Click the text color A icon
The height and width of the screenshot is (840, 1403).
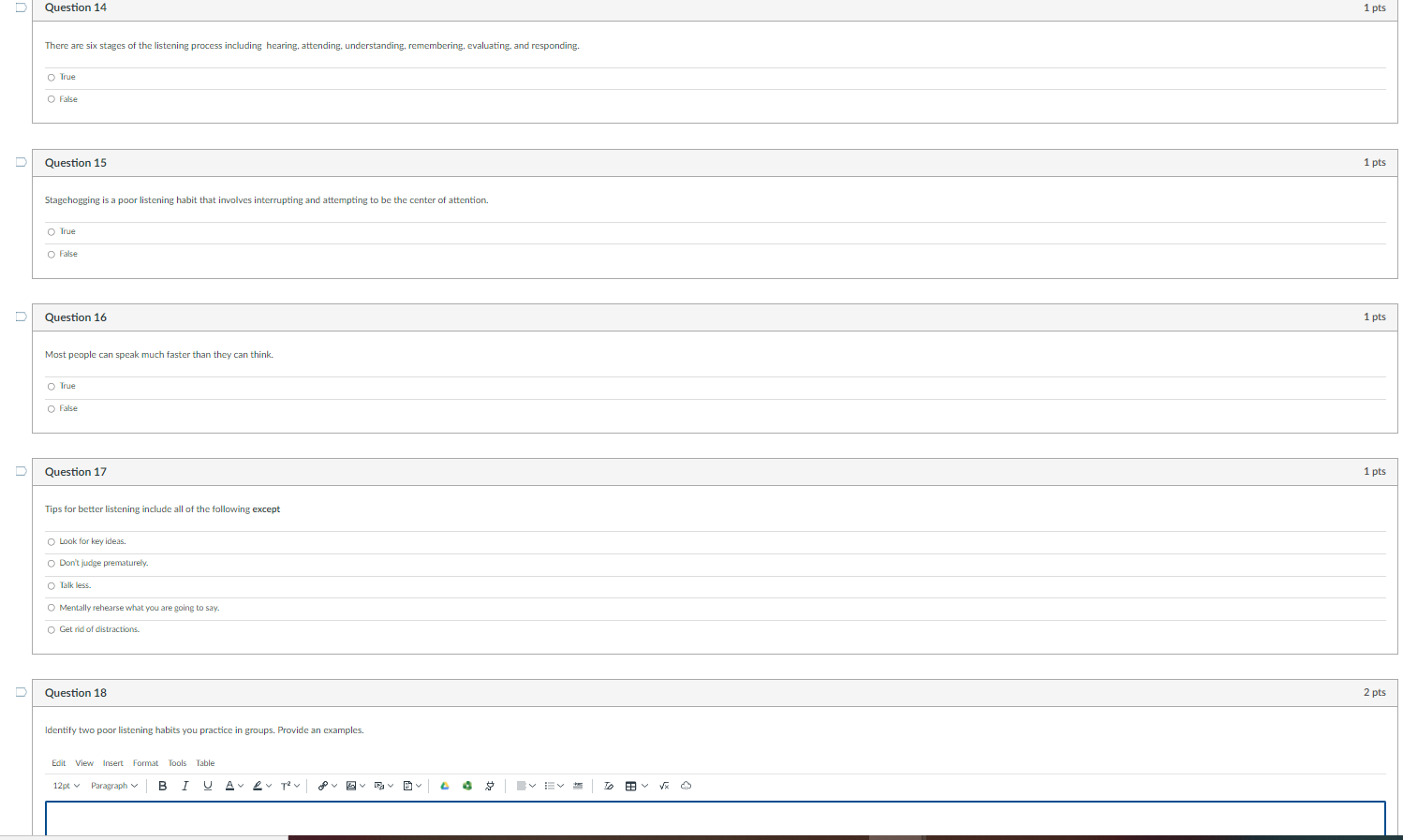pos(229,786)
